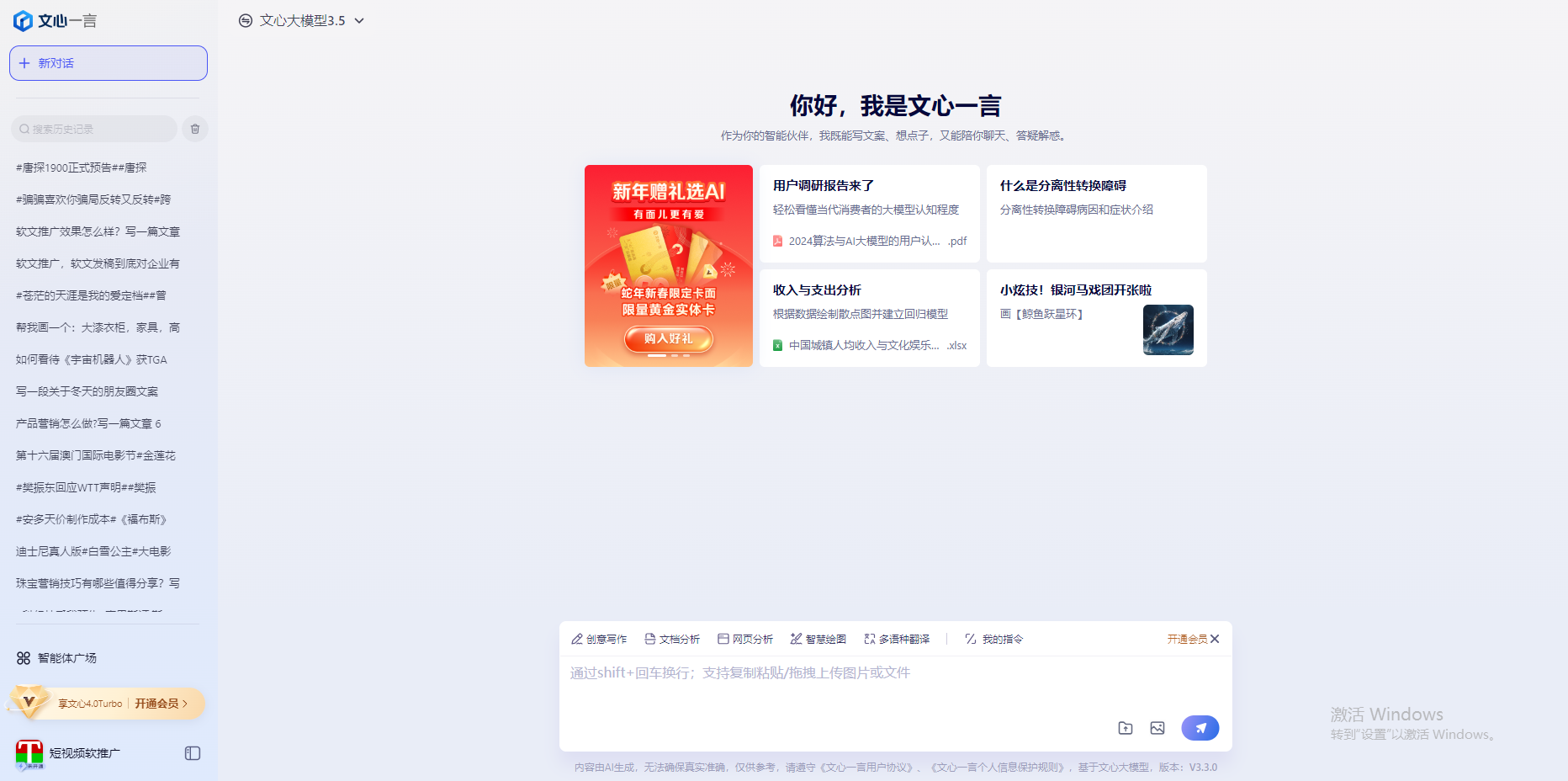Click the message input text area
Image resolution: width=1568 pixels, height=781 pixels.
pos(896,684)
